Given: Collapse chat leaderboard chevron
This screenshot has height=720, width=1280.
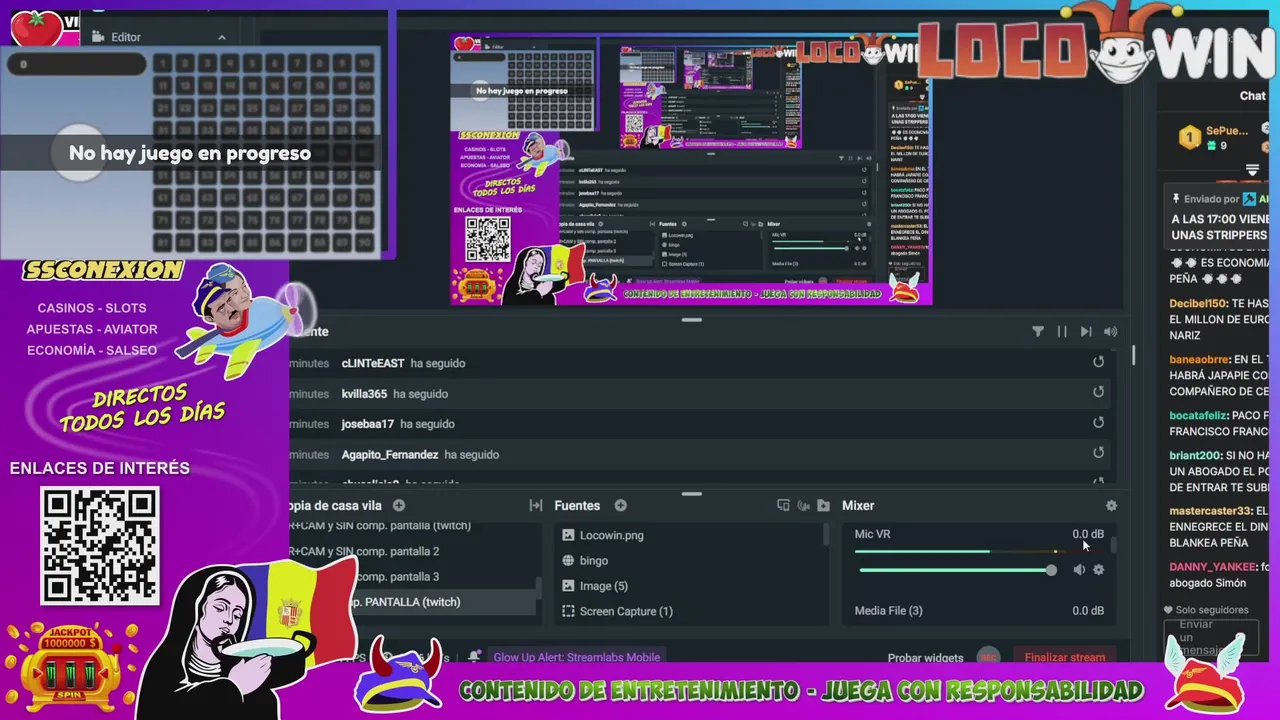Looking at the screenshot, I should pyautogui.click(x=1252, y=170).
